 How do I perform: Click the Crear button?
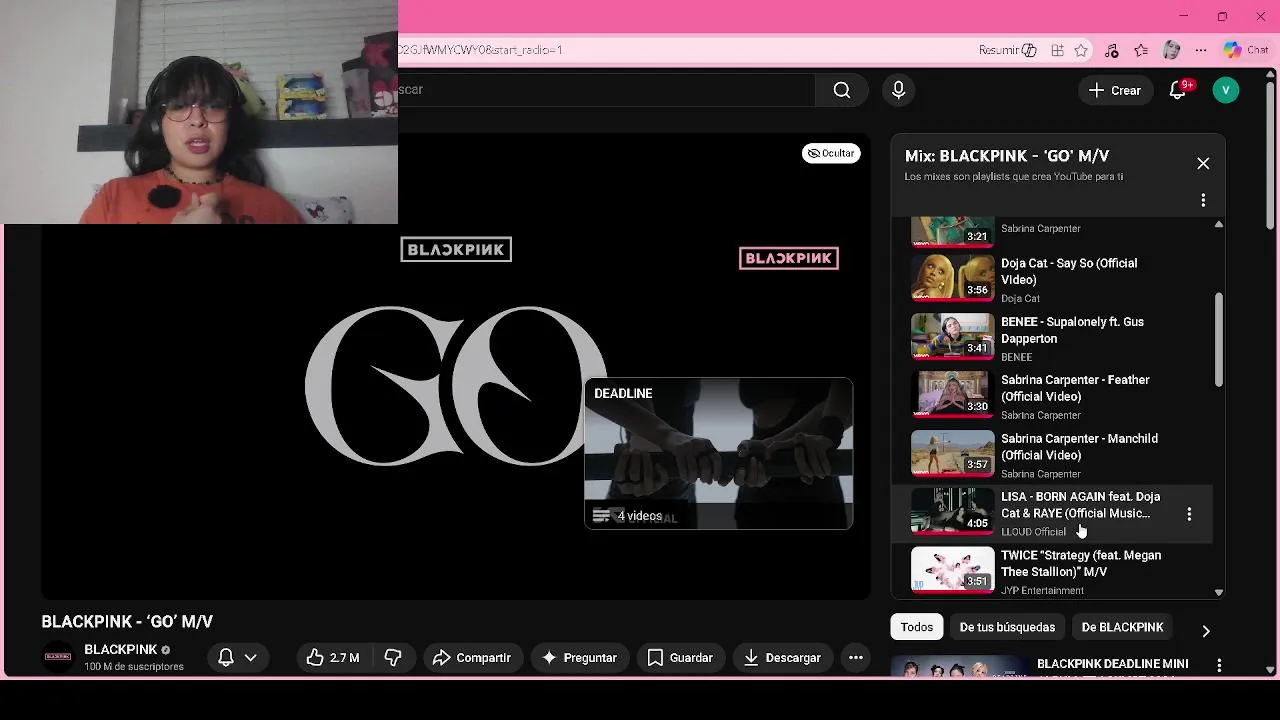point(1115,90)
